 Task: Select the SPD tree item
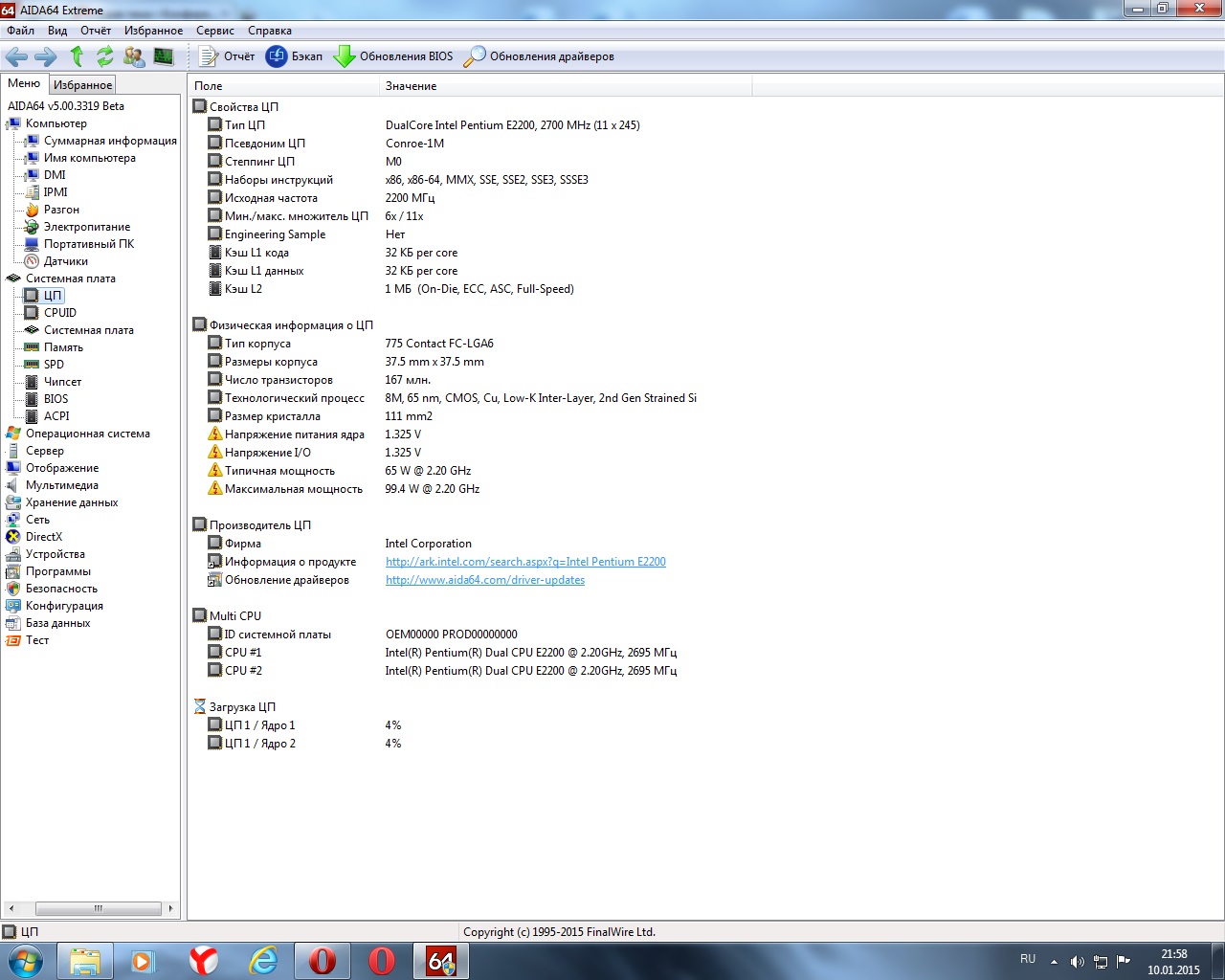point(54,365)
